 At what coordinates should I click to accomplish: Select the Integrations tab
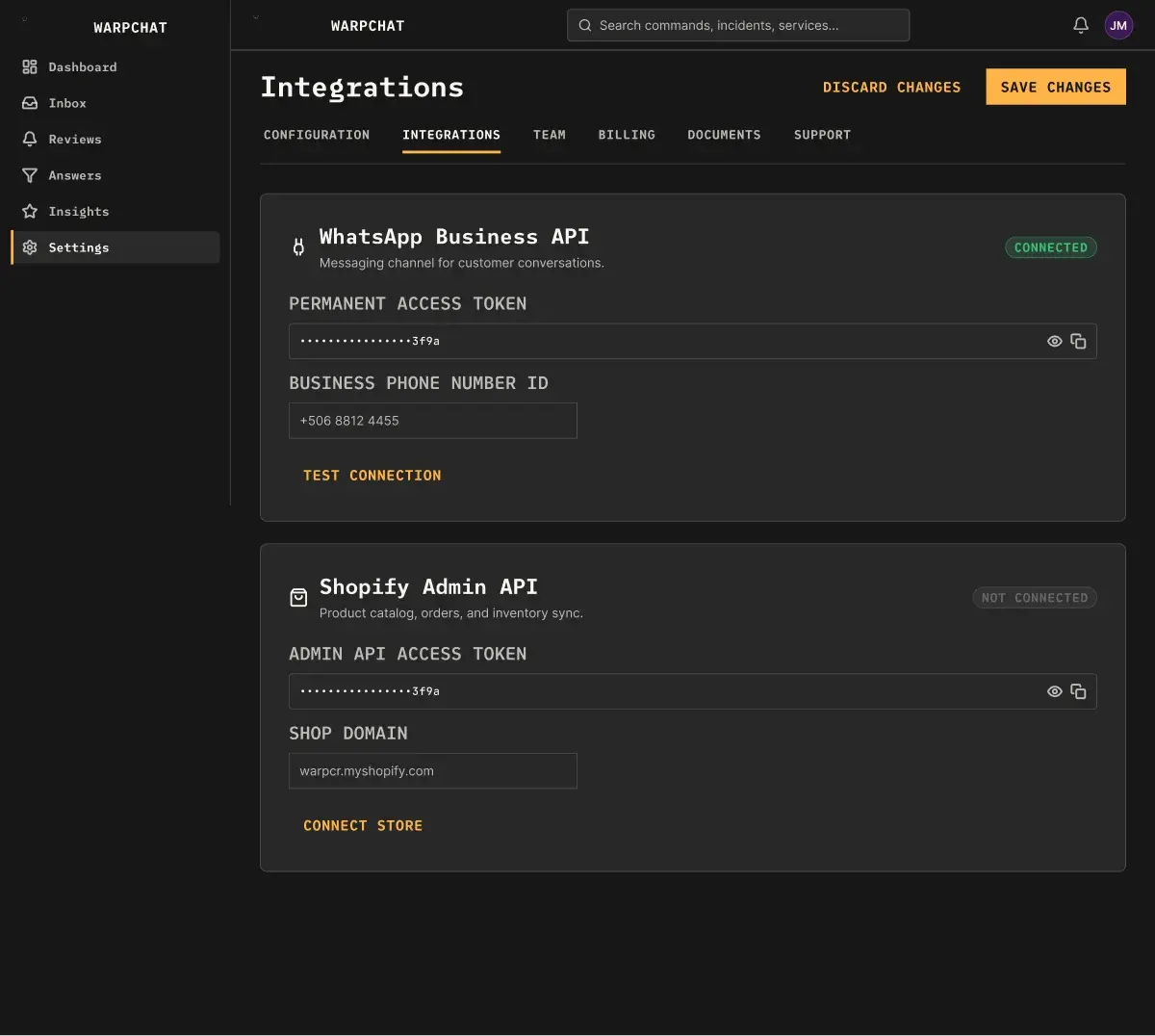point(451,135)
